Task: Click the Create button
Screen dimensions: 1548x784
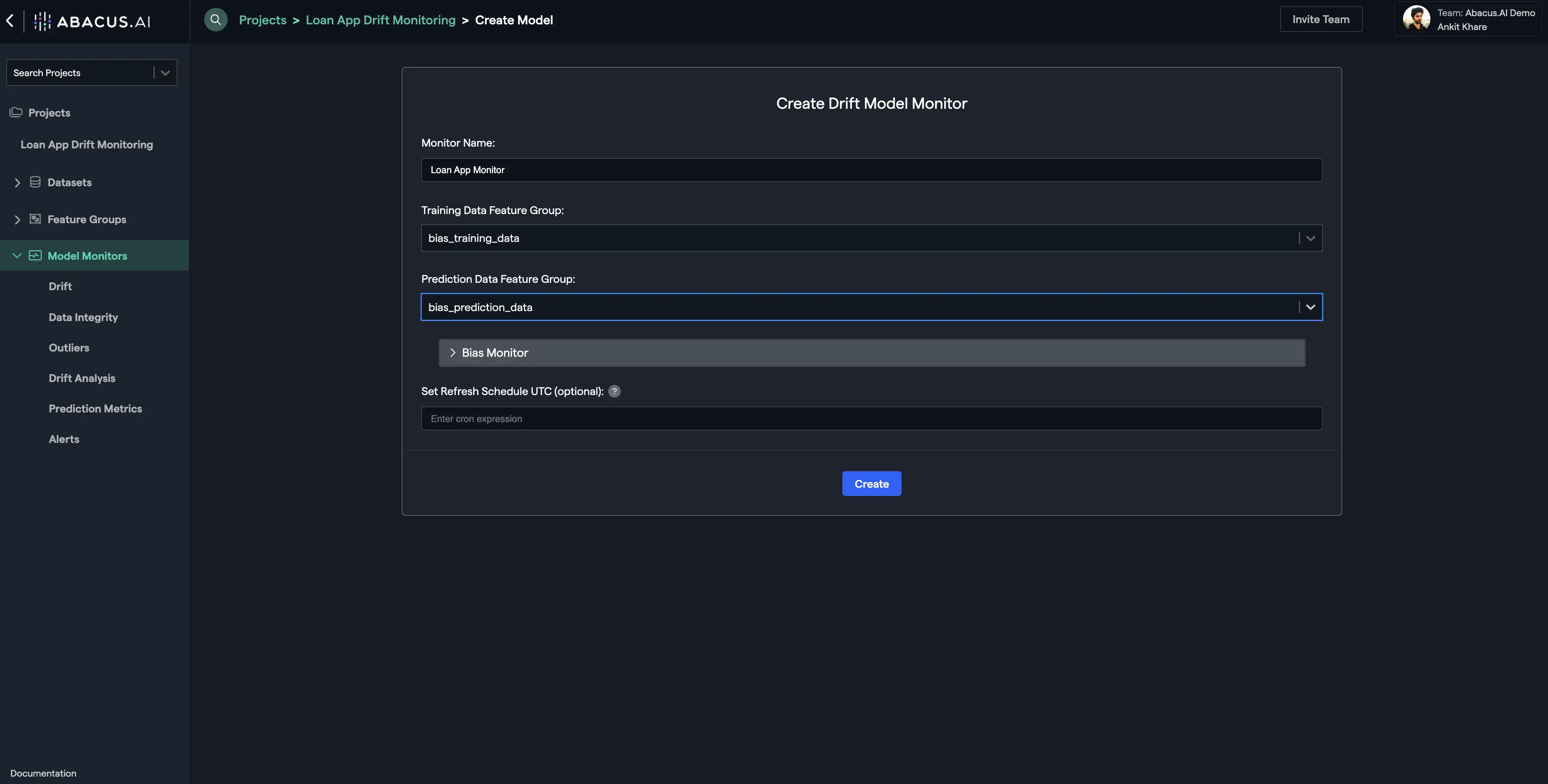Action: pyautogui.click(x=872, y=484)
